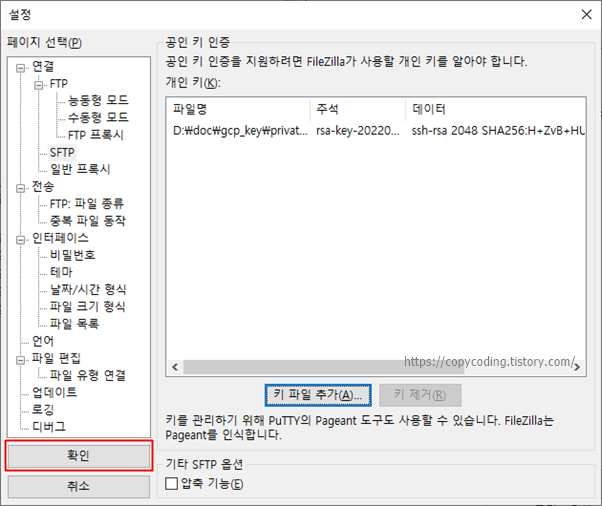Collapse the 파일 편집 tree node
This screenshot has height=506, width=602.
pyautogui.click(x=20, y=360)
